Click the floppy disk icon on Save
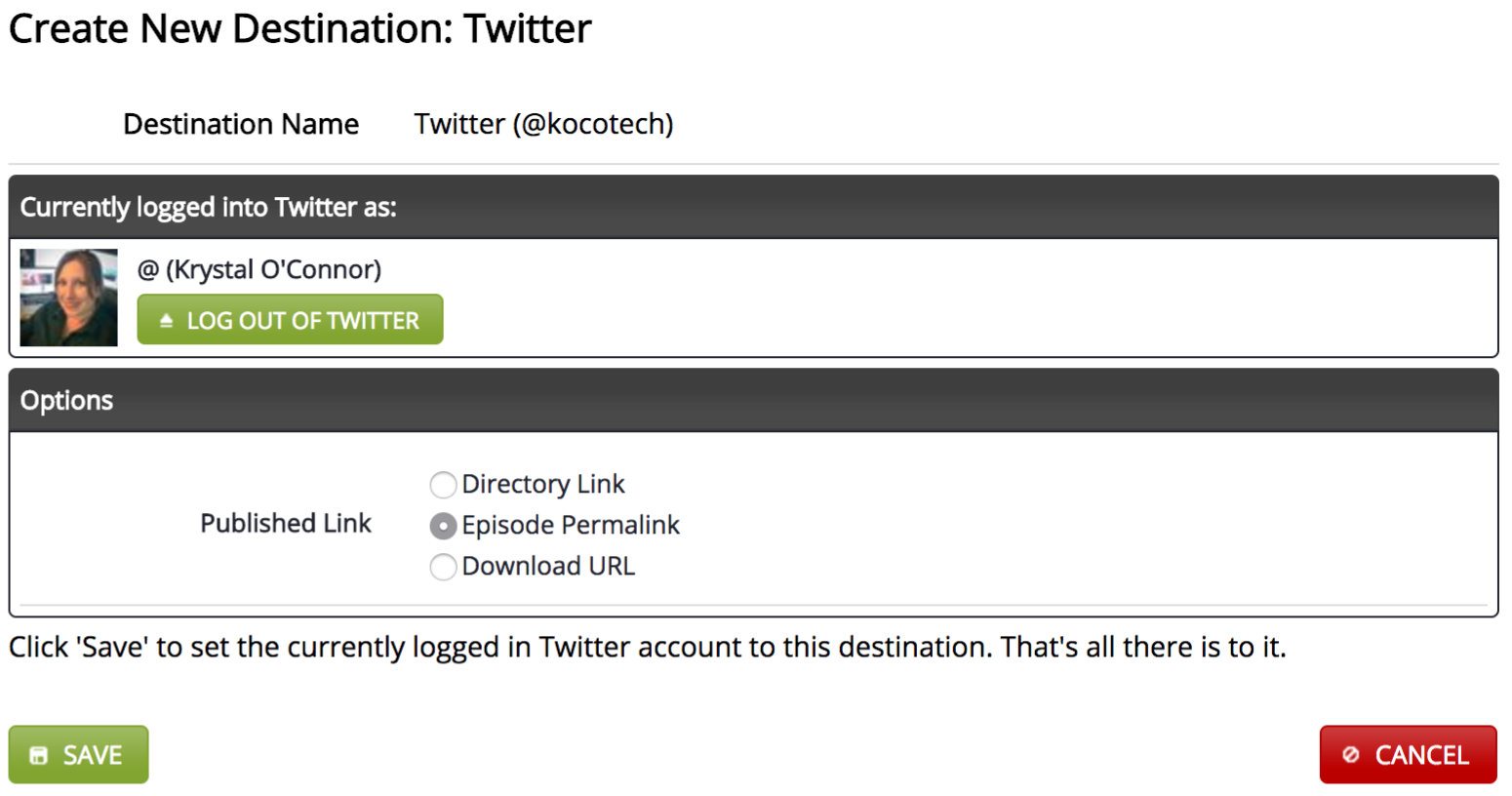Image resolution: width=1512 pixels, height=796 pixels. click(38, 755)
